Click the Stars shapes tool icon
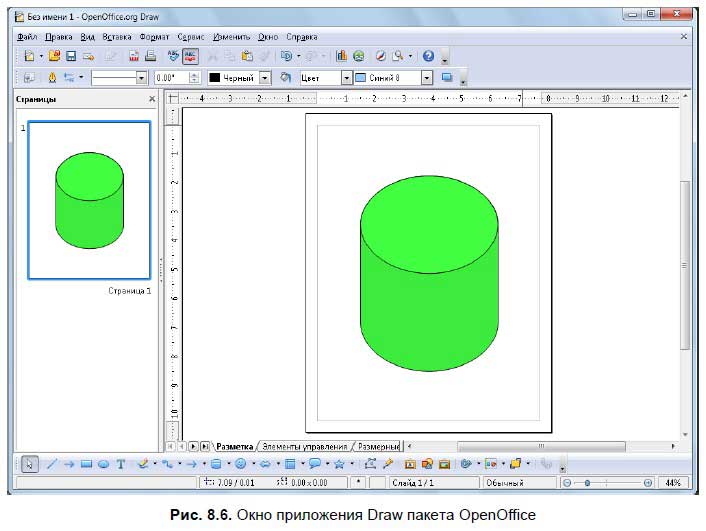This screenshot has height=531, width=706. pos(340,464)
